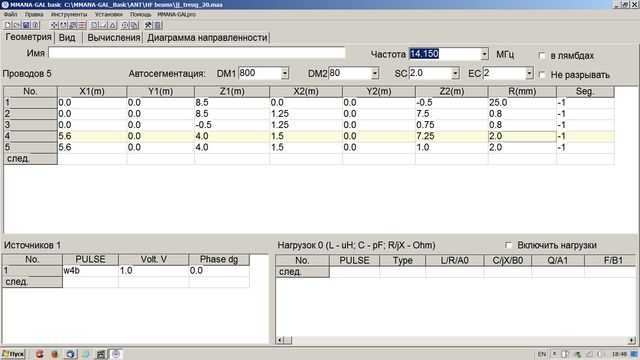Click the blank page wire-edit toolbar icon
The image size is (640, 360).
click(x=94, y=25)
